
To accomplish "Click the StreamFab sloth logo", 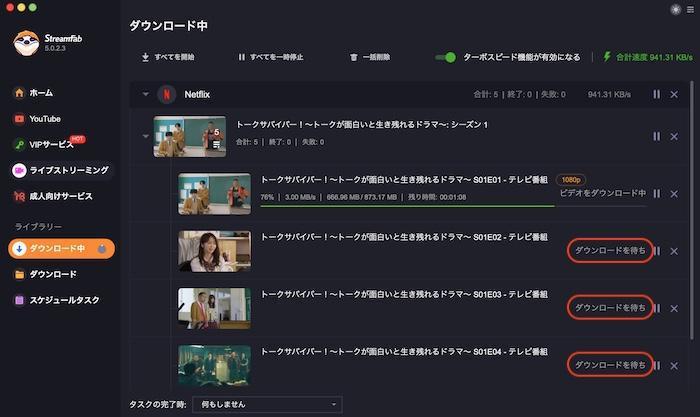I will click(26, 43).
